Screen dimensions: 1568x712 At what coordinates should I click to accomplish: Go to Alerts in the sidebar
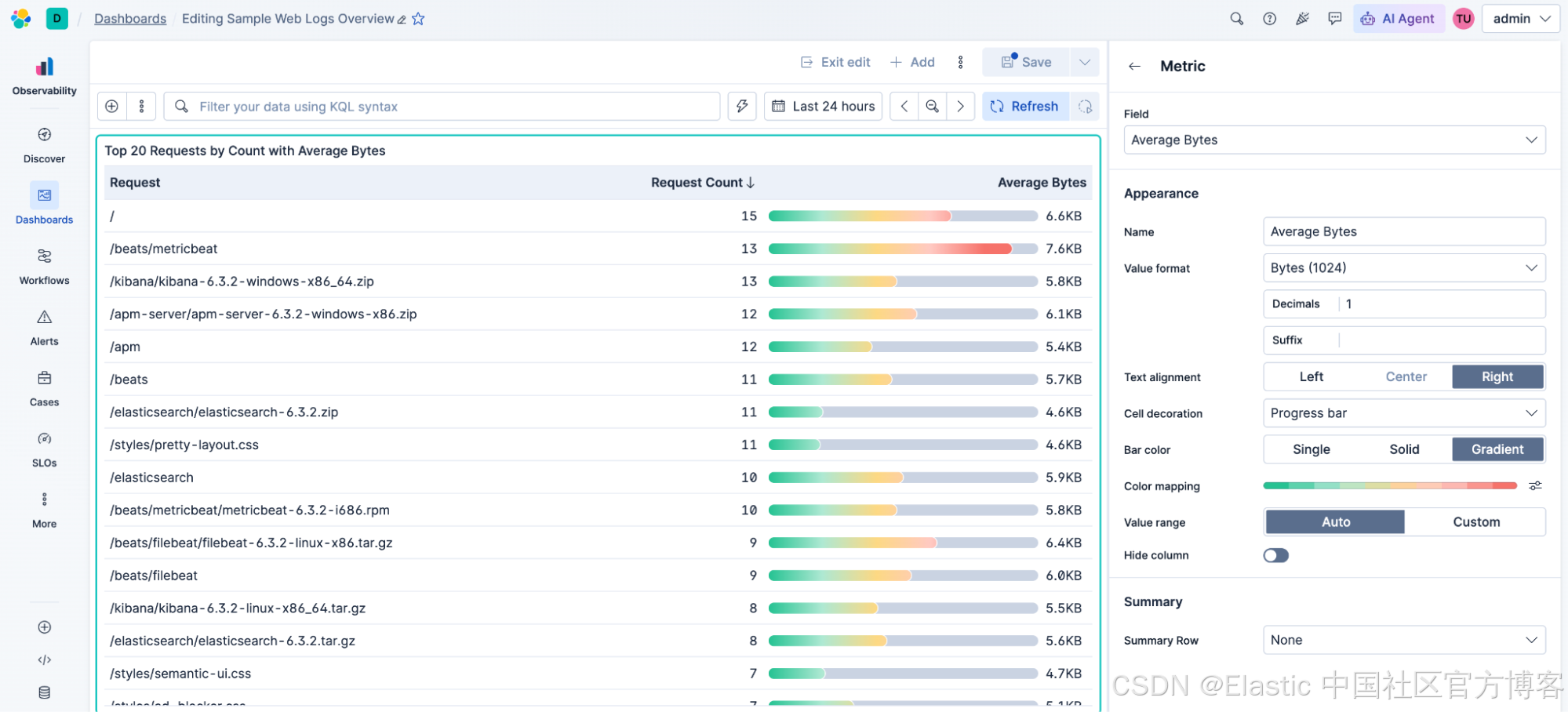click(x=44, y=328)
